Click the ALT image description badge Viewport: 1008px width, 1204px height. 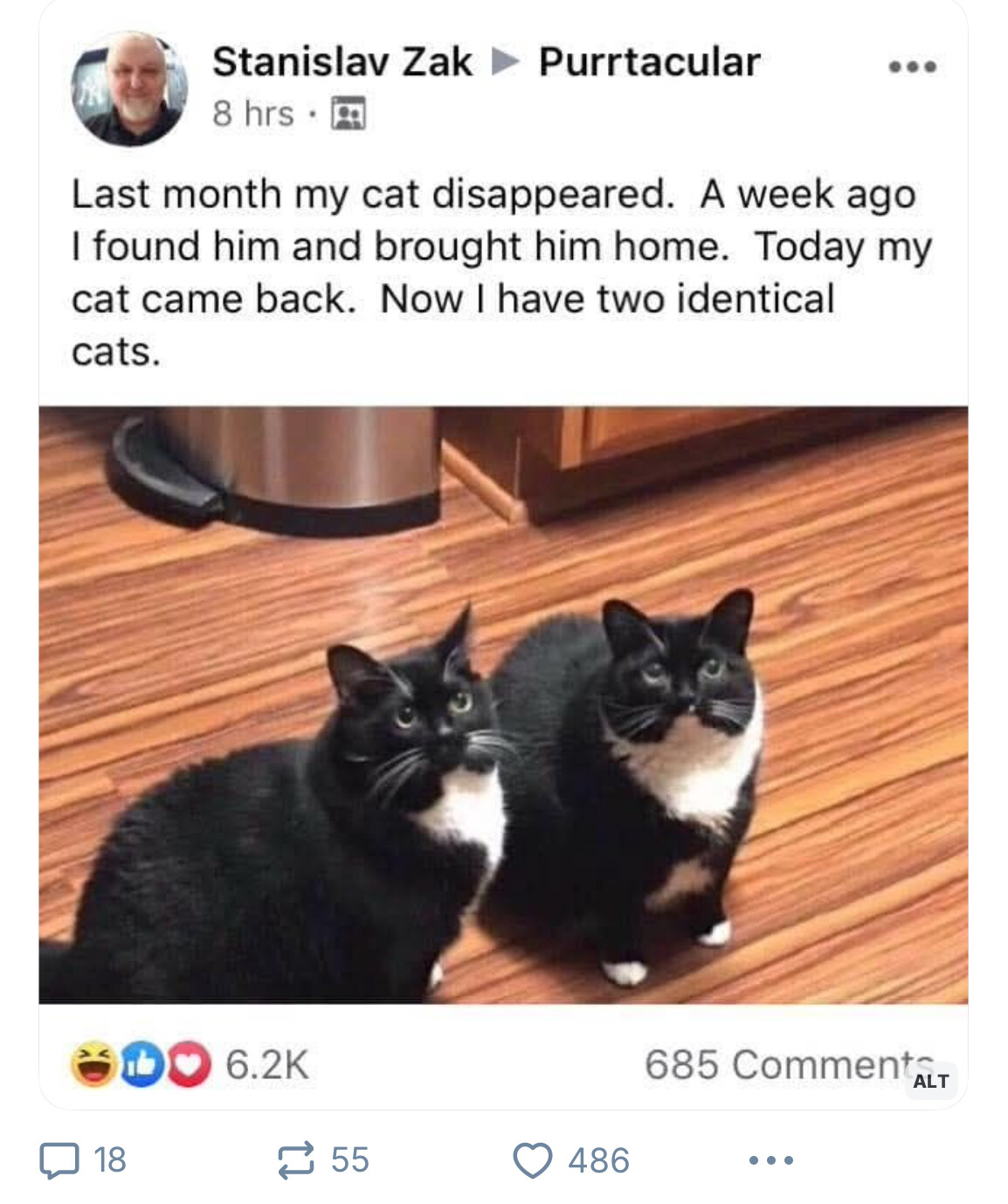point(930,1081)
